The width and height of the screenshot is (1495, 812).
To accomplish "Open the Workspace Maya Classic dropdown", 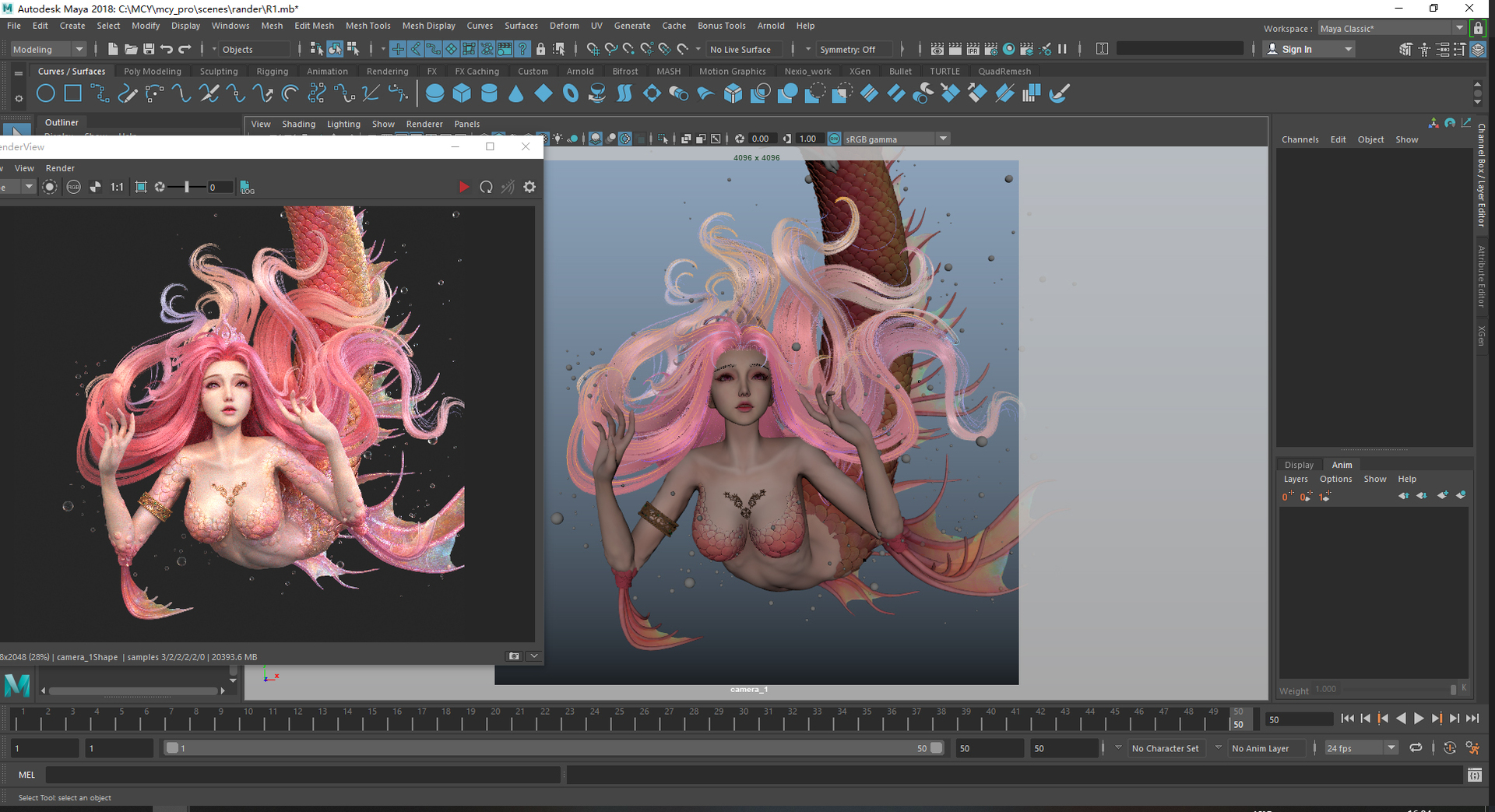I will (x=1391, y=28).
